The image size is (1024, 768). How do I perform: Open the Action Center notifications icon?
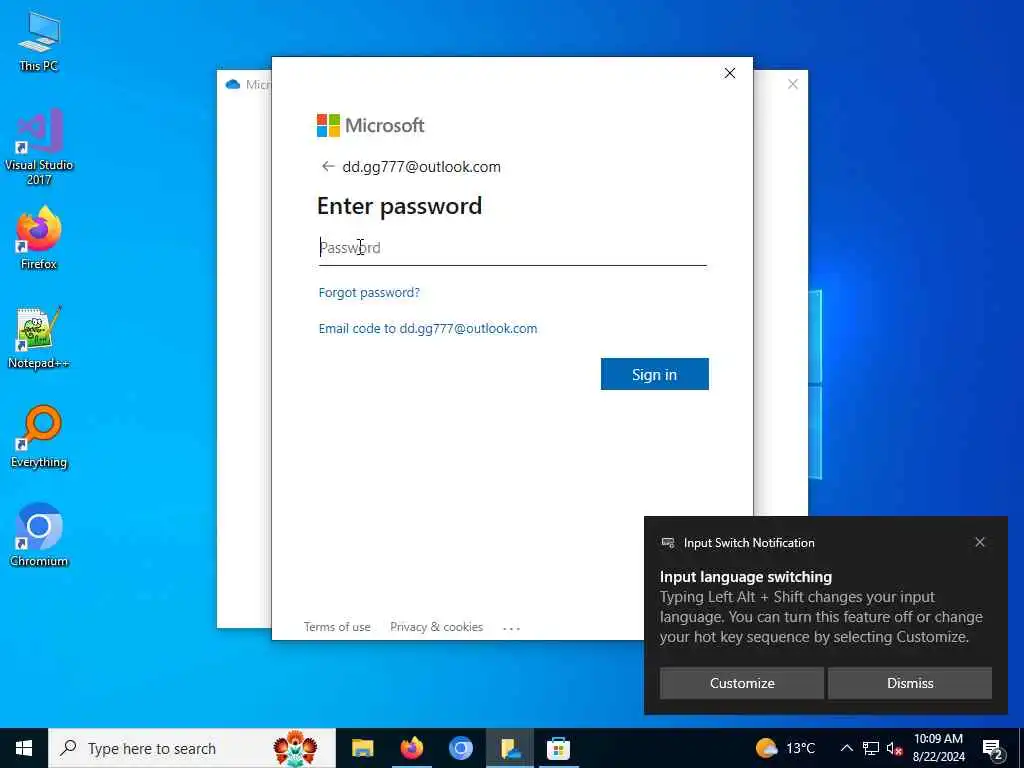click(x=993, y=750)
